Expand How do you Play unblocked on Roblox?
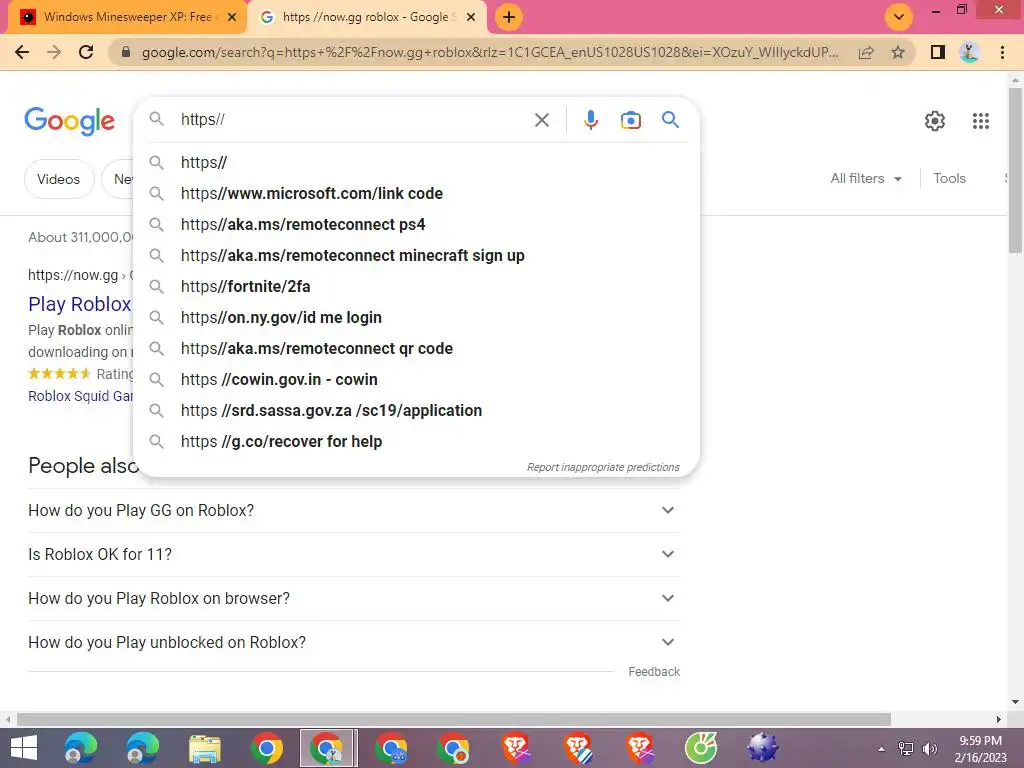 [x=353, y=643]
